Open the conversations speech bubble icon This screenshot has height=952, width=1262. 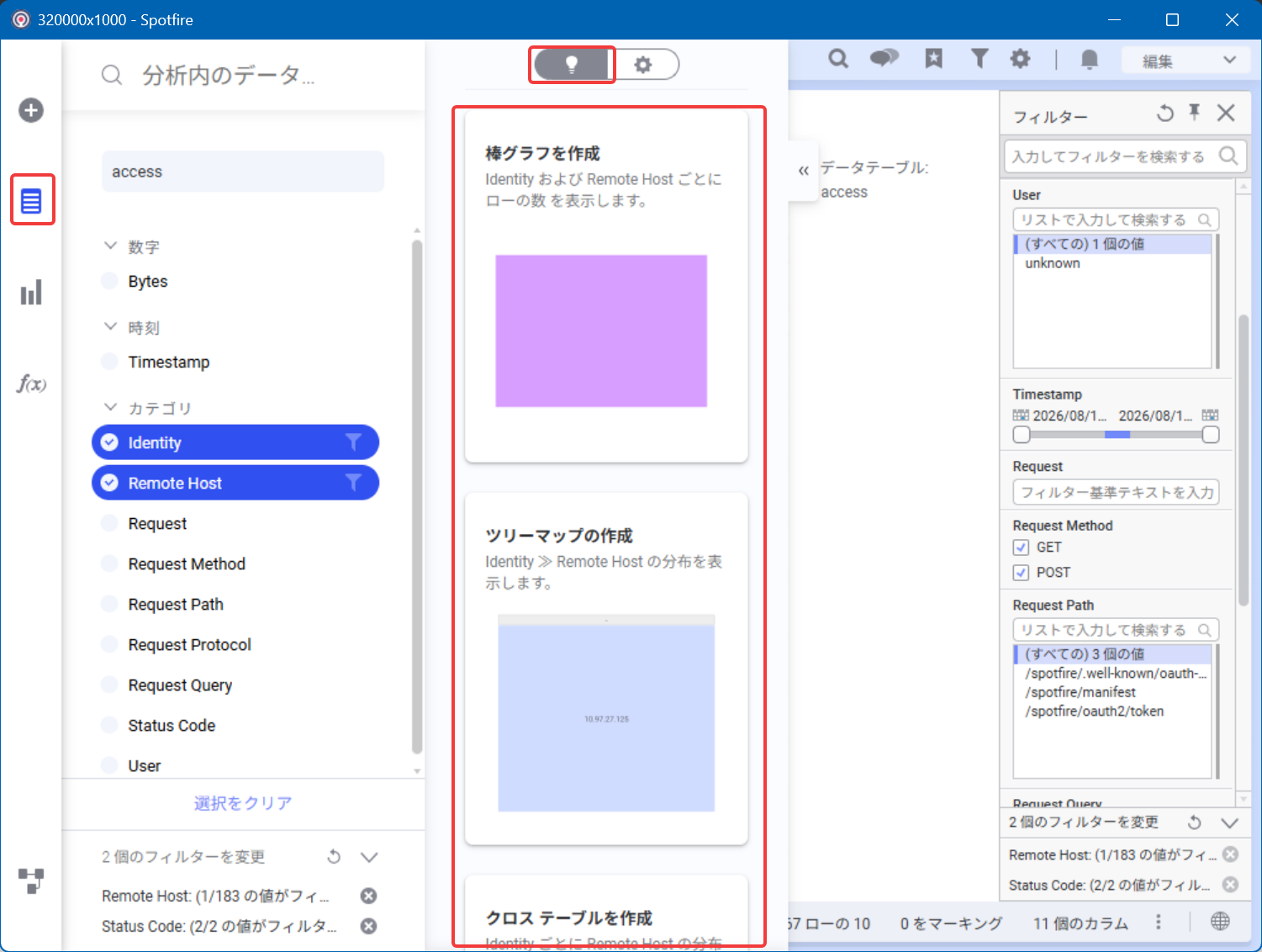coord(884,58)
